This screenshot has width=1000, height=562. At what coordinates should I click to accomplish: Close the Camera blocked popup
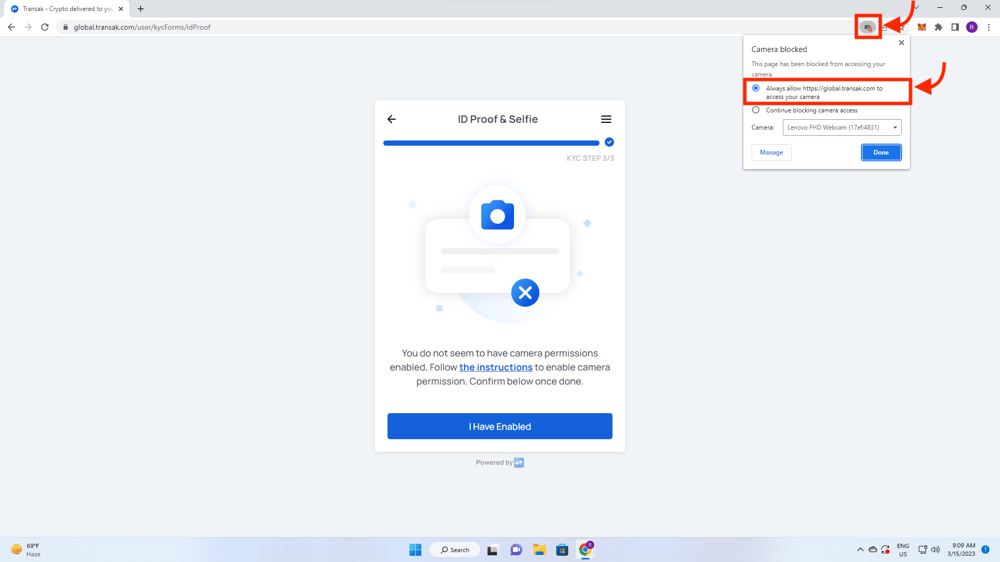[901, 43]
